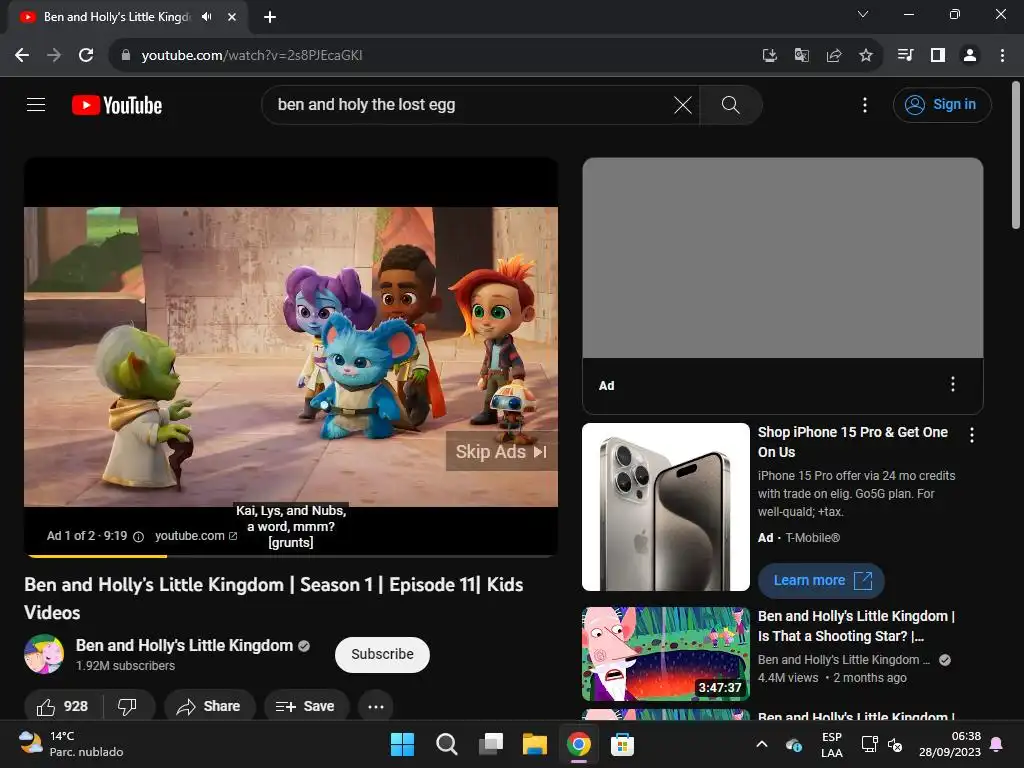
Task: Open the YouTube hamburger guide menu
Action: pos(36,104)
